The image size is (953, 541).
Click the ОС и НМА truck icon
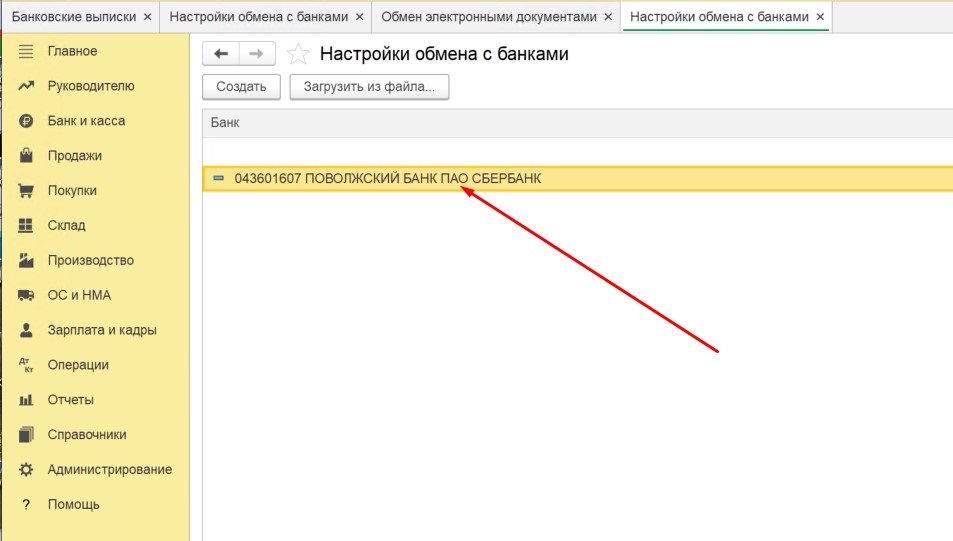[26, 295]
